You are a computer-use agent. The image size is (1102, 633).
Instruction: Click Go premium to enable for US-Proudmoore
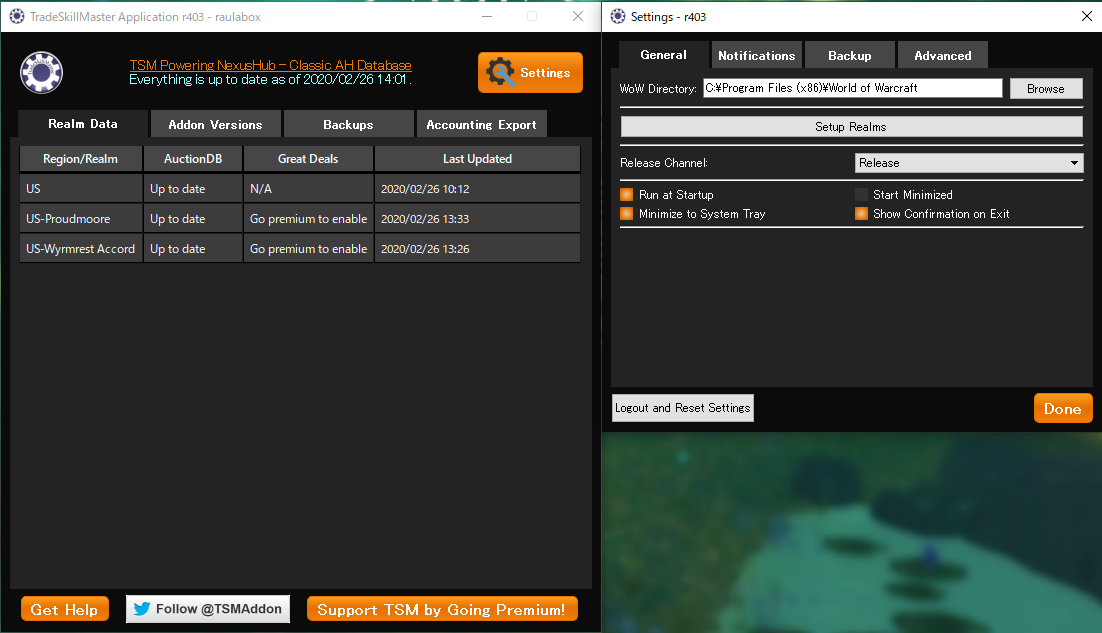pos(308,218)
